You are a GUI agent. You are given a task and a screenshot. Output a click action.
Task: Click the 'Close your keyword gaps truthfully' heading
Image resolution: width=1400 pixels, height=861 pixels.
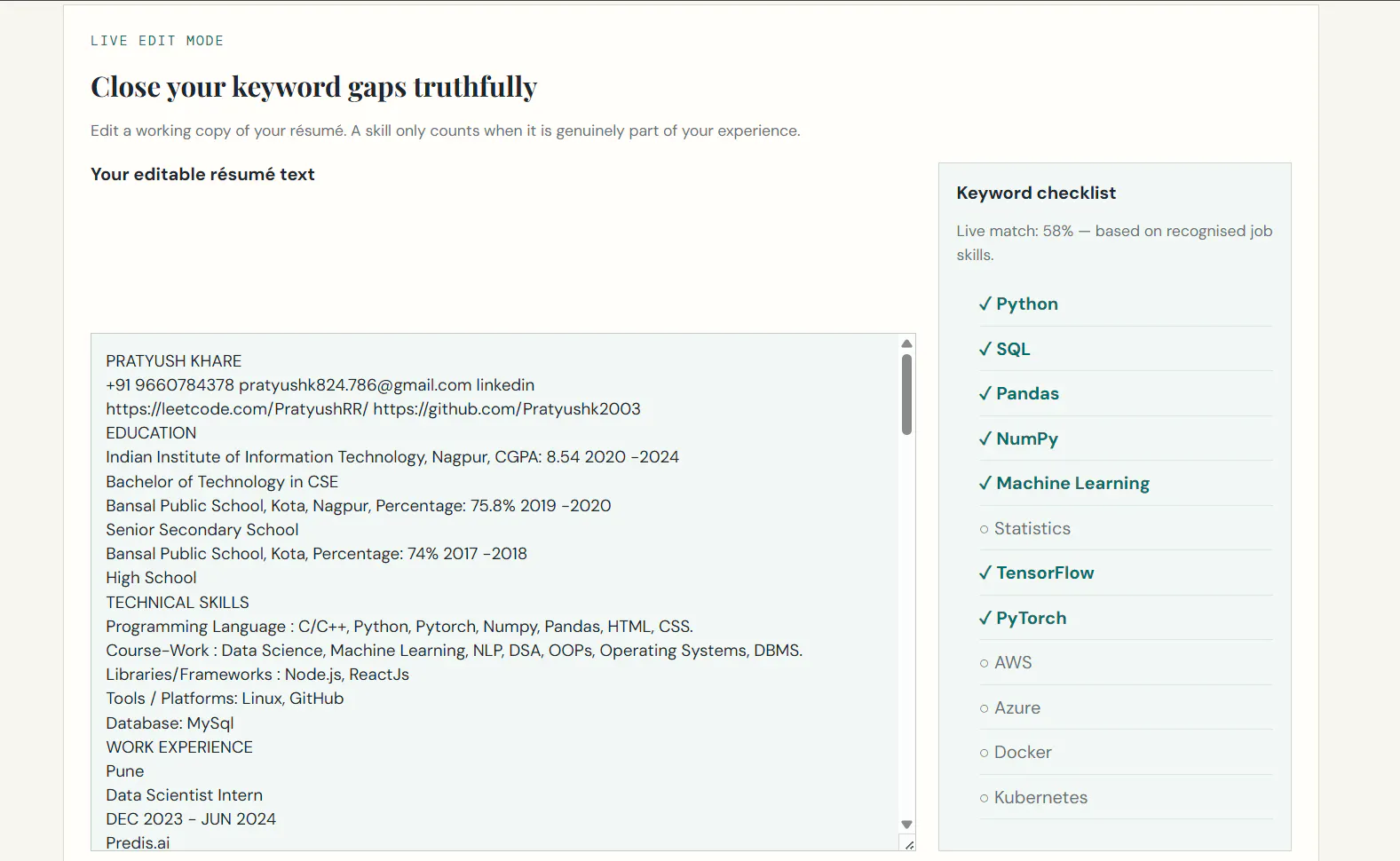click(x=313, y=87)
